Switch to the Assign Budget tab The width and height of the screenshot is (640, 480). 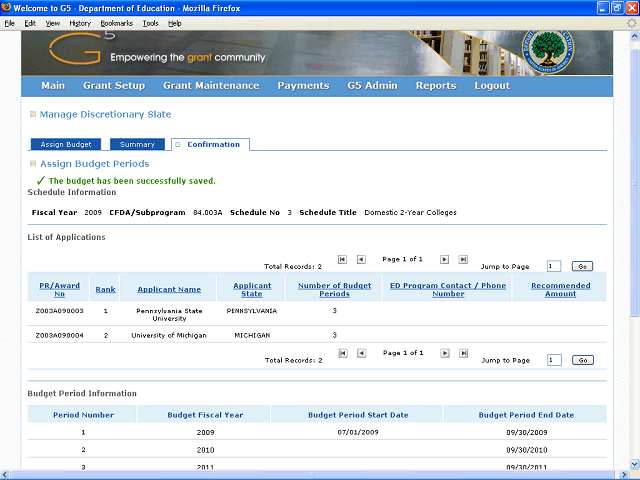(65, 145)
